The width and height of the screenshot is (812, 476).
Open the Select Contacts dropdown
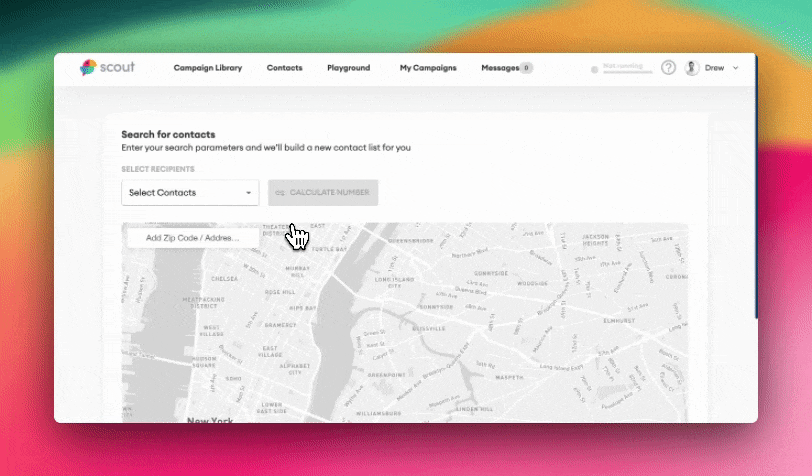coord(190,193)
